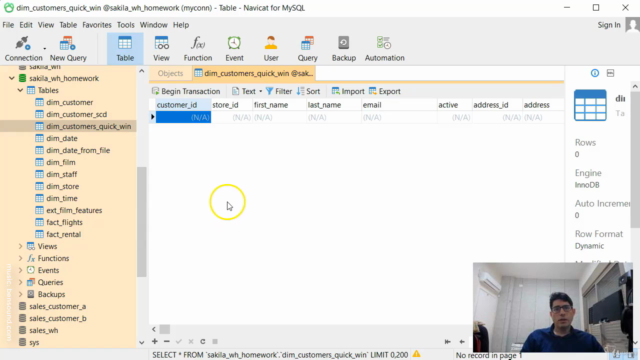Collapse the Tables node
The image size is (640, 360).
click(x=20, y=90)
